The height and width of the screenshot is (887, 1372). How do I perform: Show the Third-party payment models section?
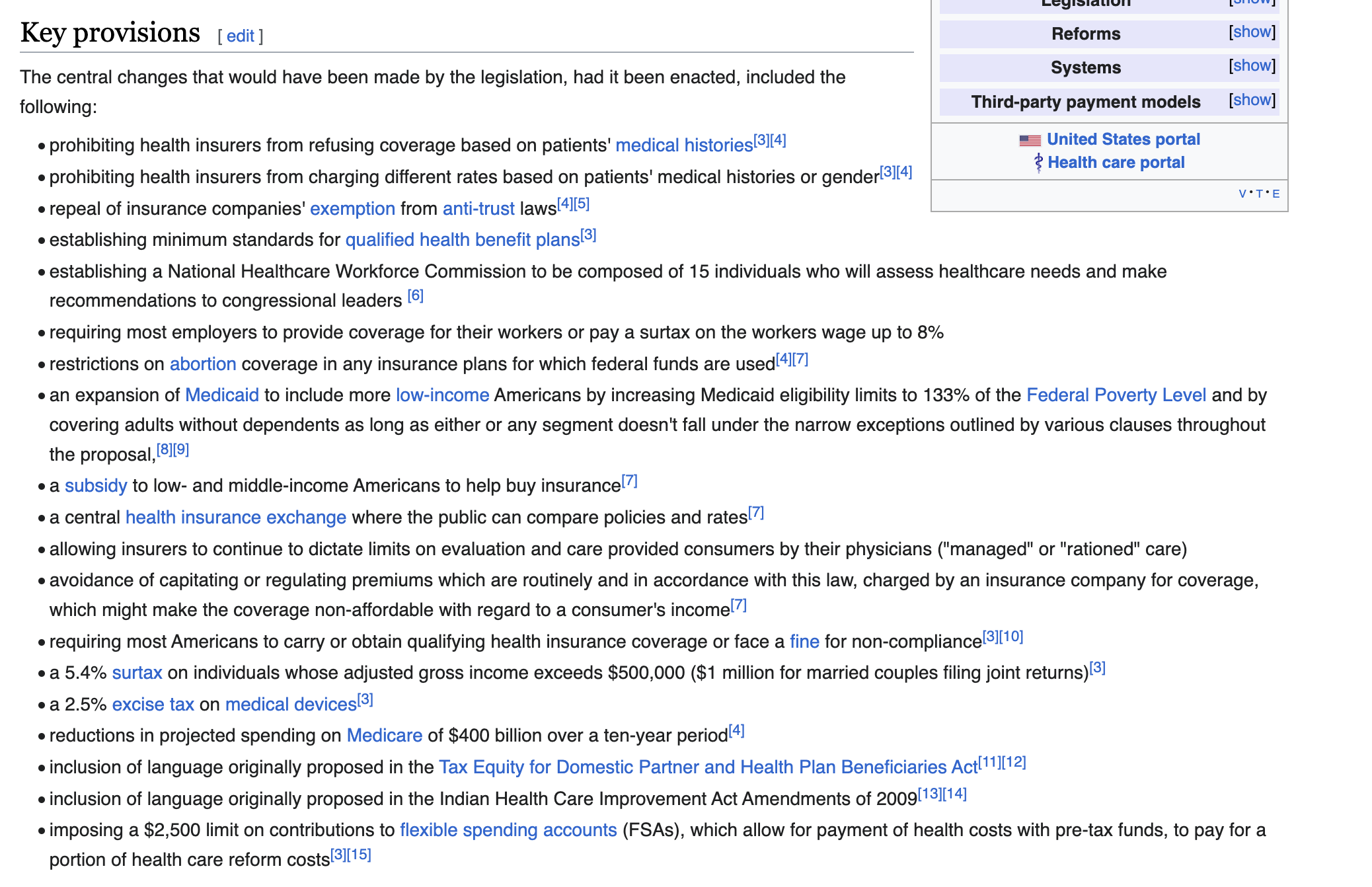[1252, 100]
